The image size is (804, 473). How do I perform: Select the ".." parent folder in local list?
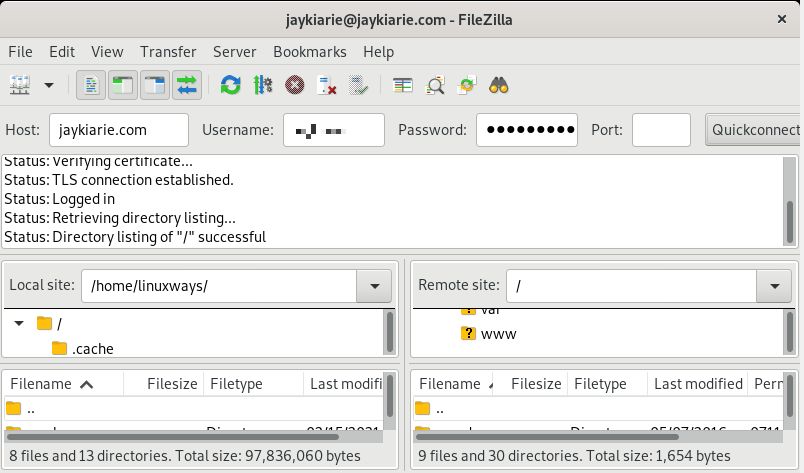(194, 409)
